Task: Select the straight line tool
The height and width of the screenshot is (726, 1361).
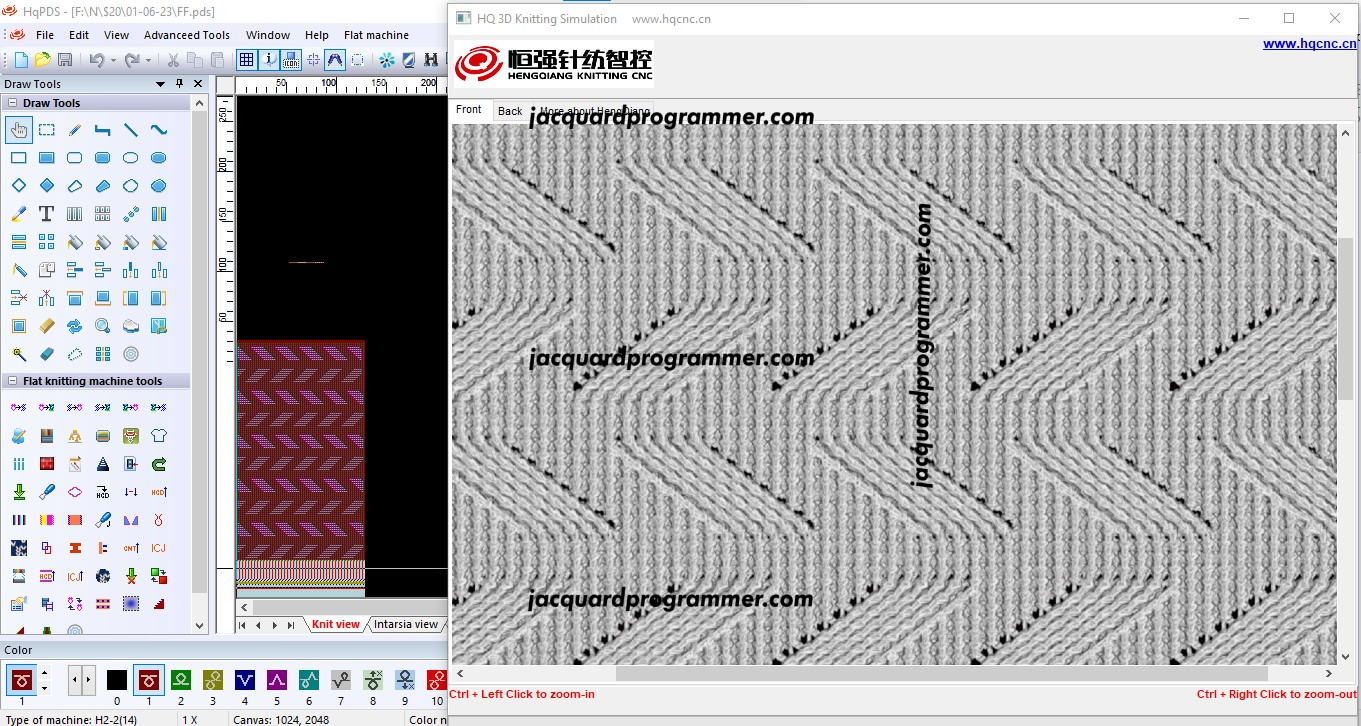Action: click(131, 129)
